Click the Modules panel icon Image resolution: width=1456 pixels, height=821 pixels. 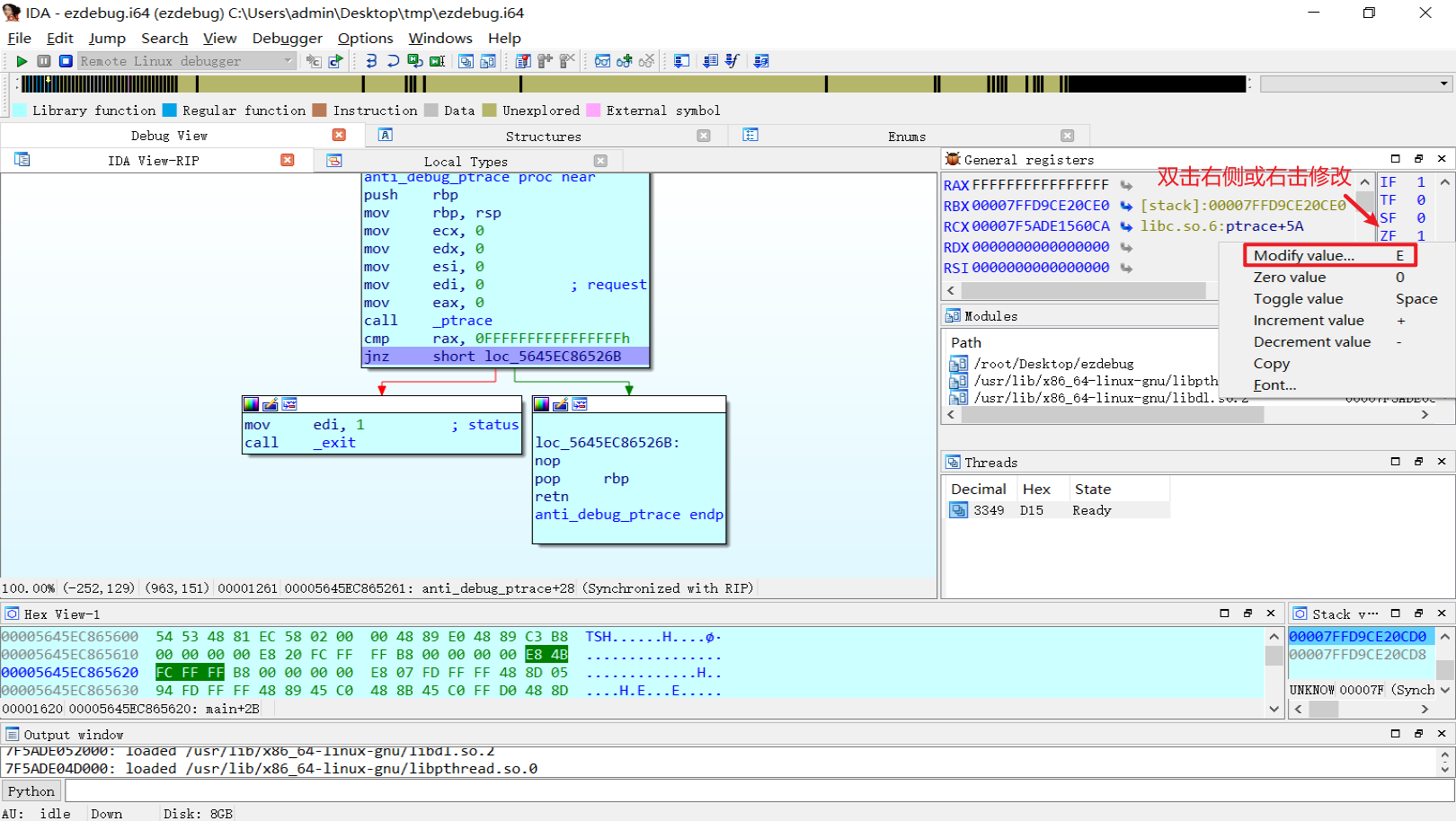954,316
